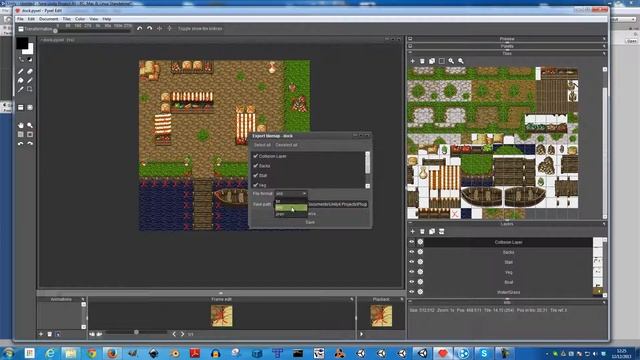Zoom in on the Tiles panel
Image resolution: width=640 pixels, height=360 pixels.
pyautogui.click(x=451, y=61)
